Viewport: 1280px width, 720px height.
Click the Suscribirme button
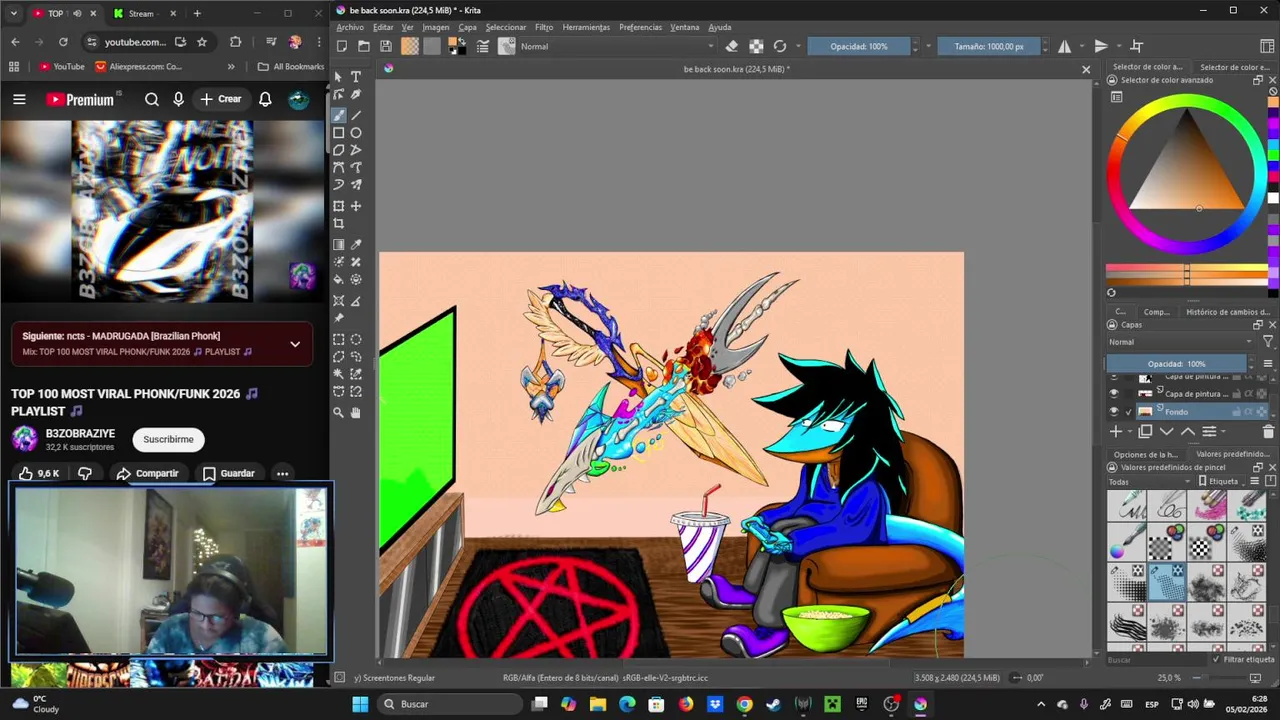168,439
